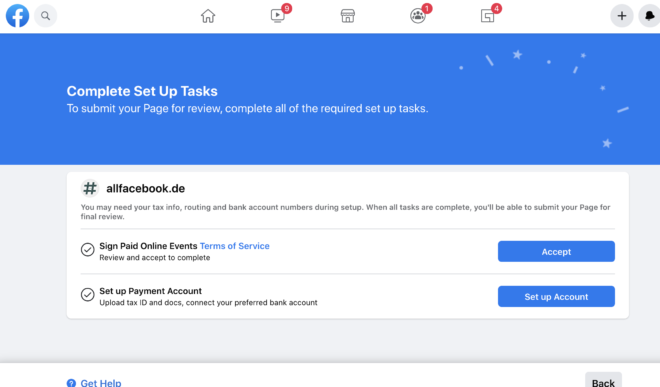Open Groups icon with badge

click(x=418, y=16)
